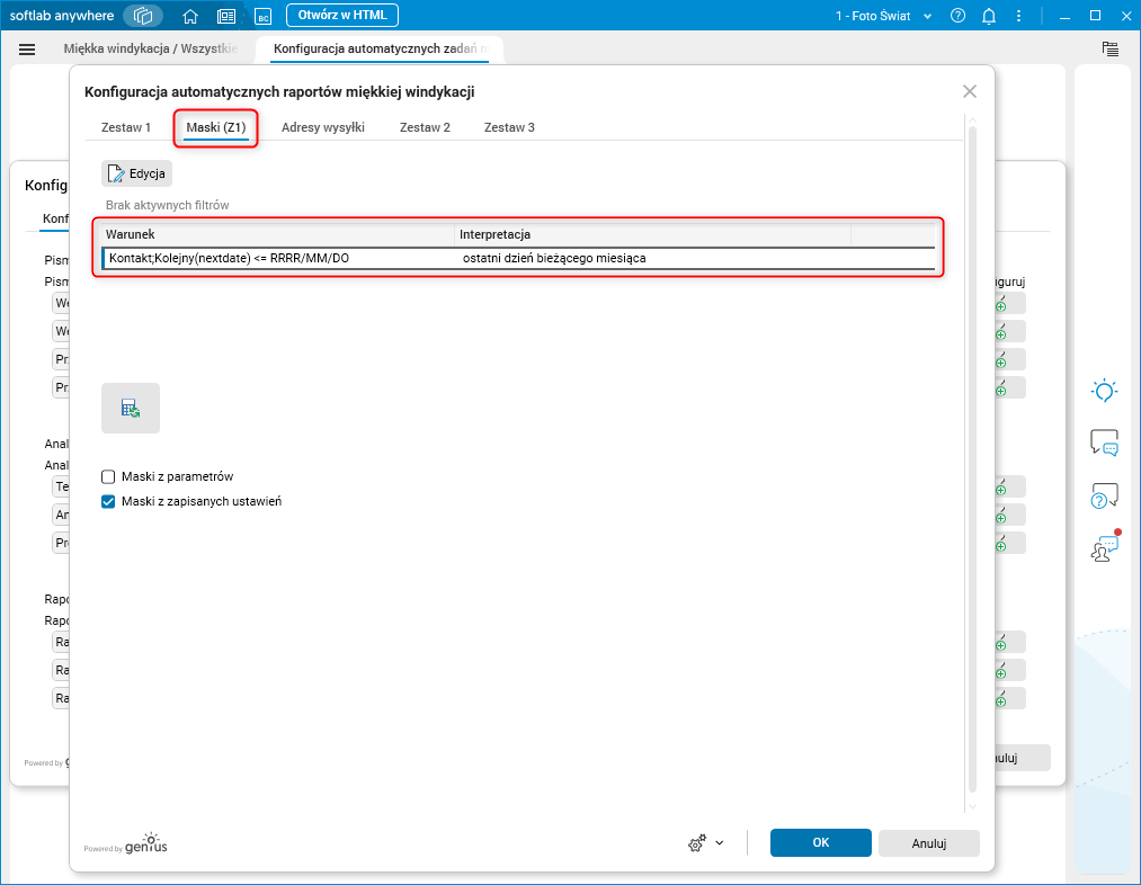Viewport: 1141px width, 885px height.
Task: Open the news panel icon in the title bar
Action: (x=226, y=16)
